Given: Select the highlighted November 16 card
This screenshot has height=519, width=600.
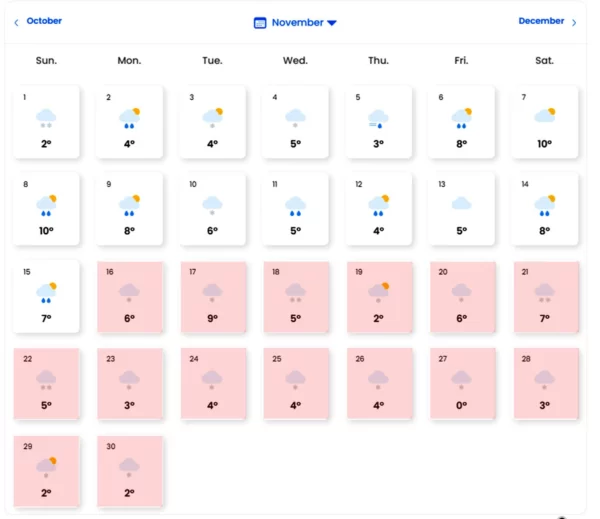Looking at the screenshot, I should click(x=130, y=297).
